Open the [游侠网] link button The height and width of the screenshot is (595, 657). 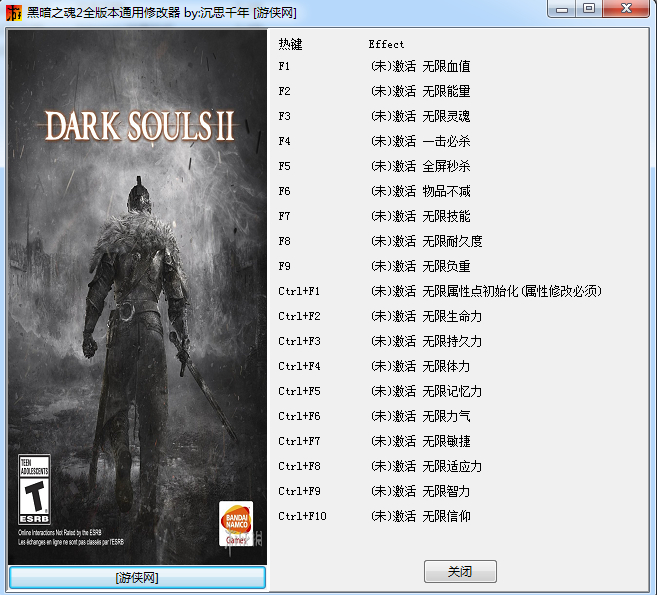click(137, 577)
